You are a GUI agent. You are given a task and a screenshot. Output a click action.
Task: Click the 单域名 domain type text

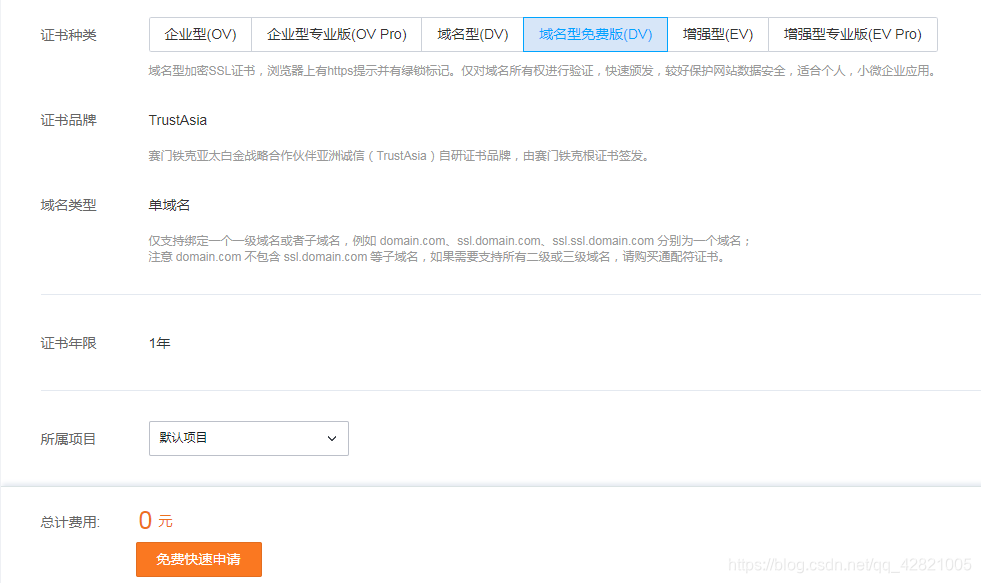[169, 205]
